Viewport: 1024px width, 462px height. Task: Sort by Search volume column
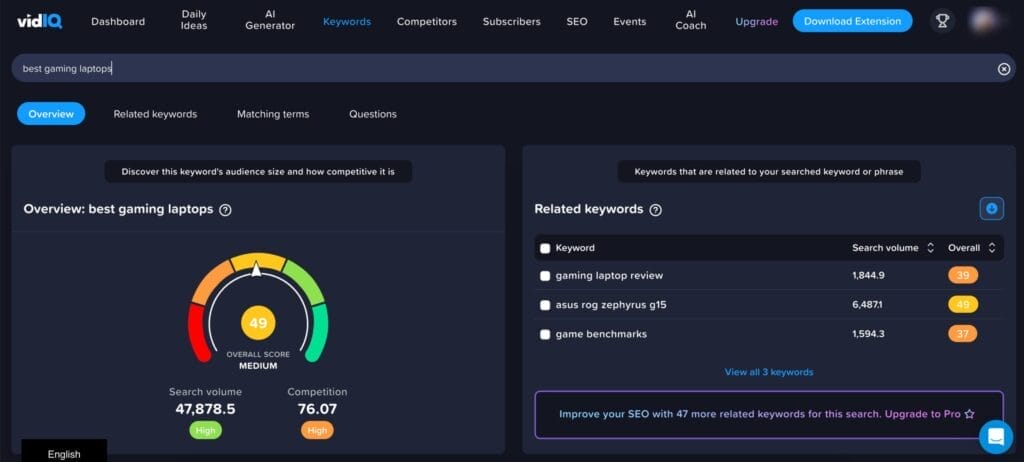point(930,248)
